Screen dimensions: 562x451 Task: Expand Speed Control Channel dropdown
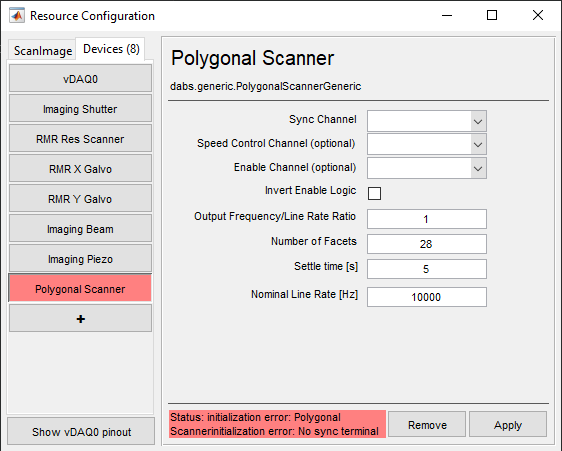pos(427,144)
